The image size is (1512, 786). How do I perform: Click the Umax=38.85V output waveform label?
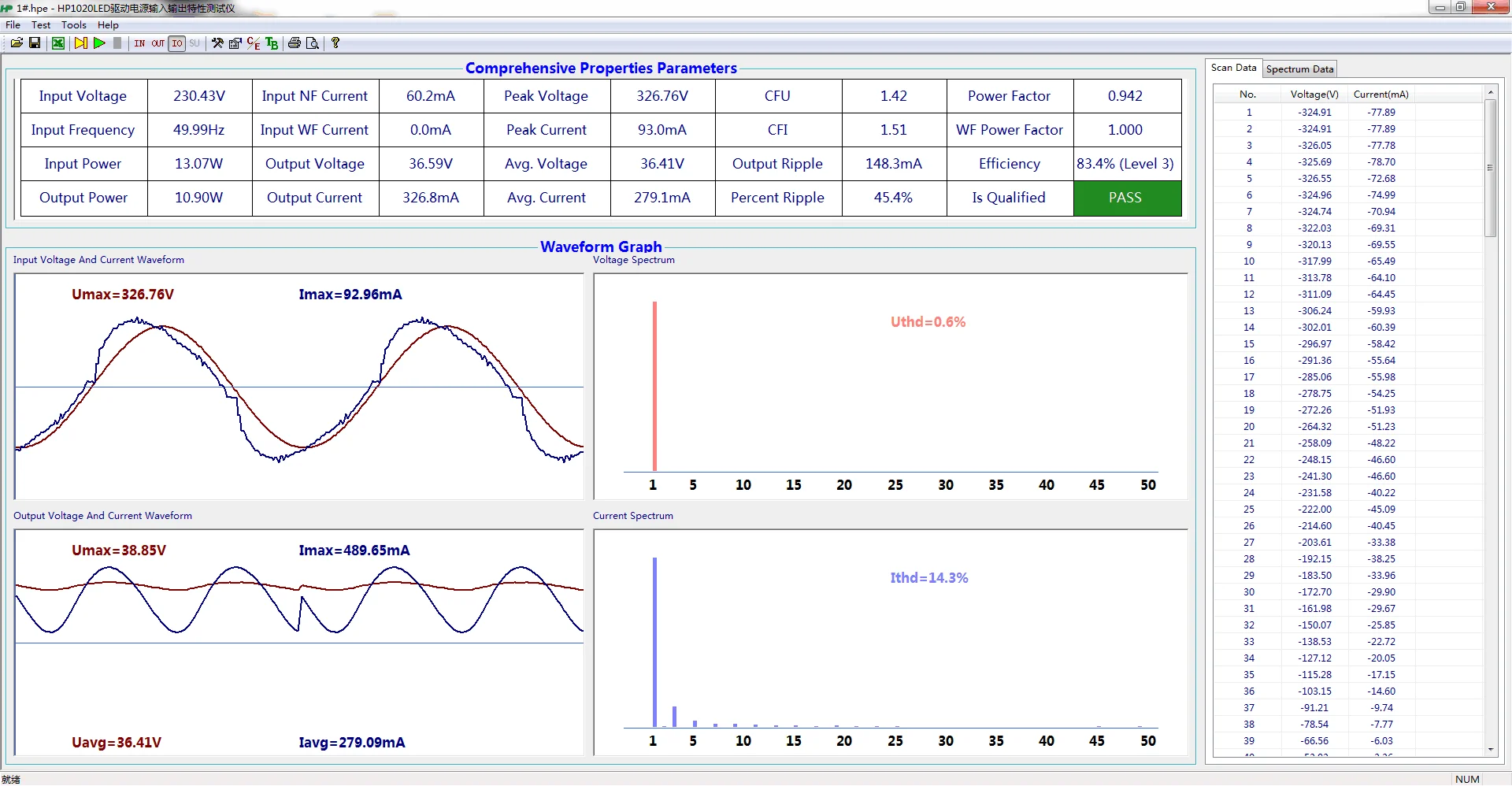tap(119, 551)
